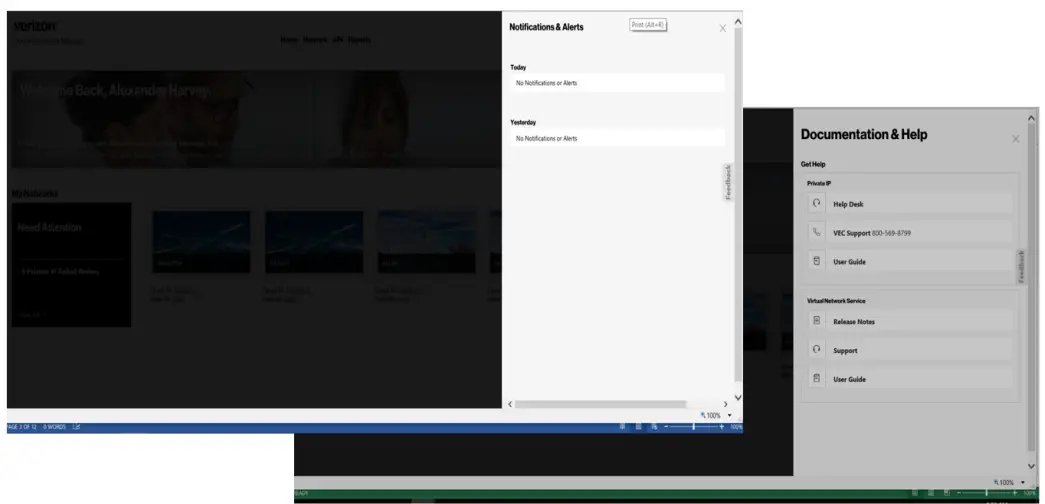Click the Virtual Network Service section label
This screenshot has height=504, width=1045.
tap(836, 301)
